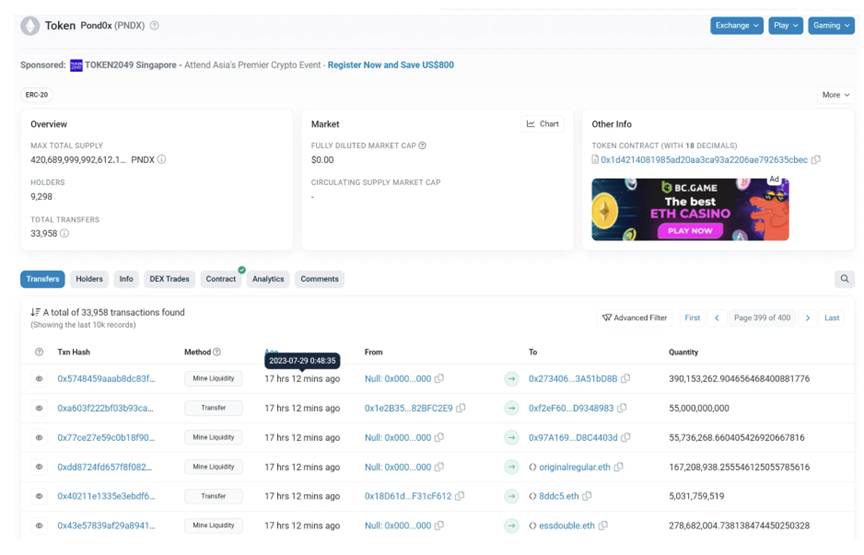This screenshot has width=864, height=555.
Task: Click info icon next to Pond0x (PNDX)
Action: (x=154, y=26)
